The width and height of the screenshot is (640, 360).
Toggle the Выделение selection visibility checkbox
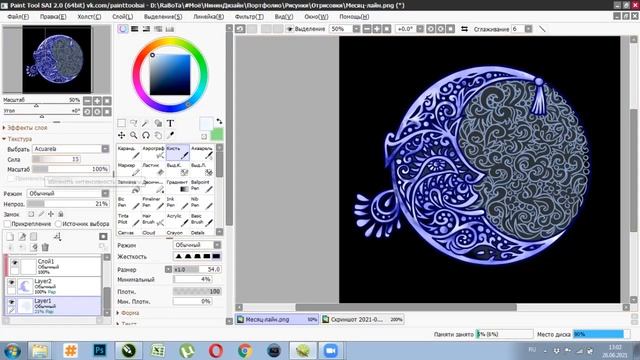pos(289,29)
